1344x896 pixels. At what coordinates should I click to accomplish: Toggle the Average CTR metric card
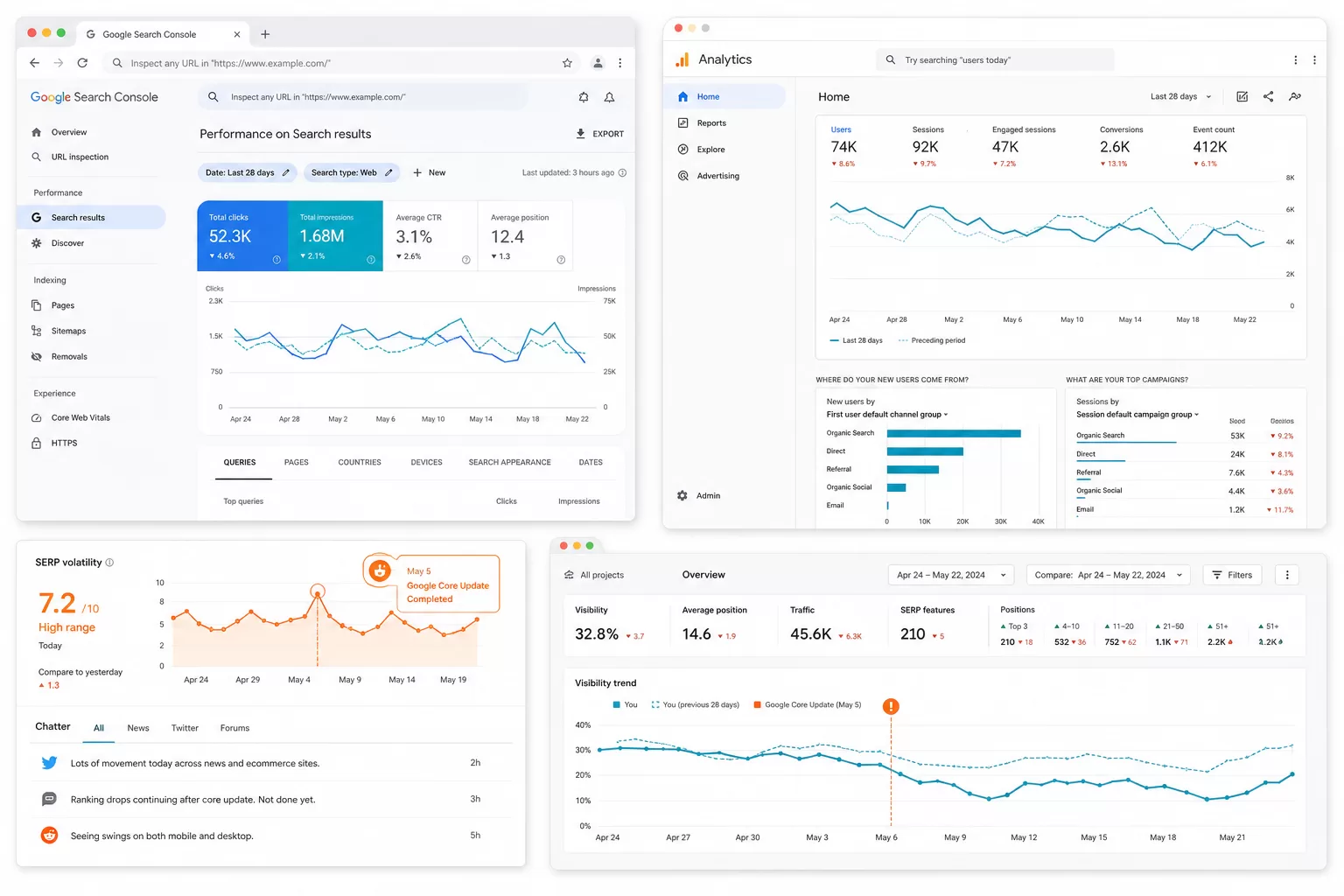pos(430,236)
